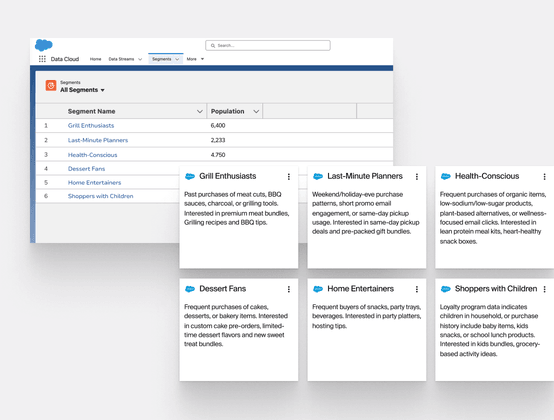Click row number 1 in segments table
Screen dimensions: 554x420
pyautogui.click(x=46, y=125)
